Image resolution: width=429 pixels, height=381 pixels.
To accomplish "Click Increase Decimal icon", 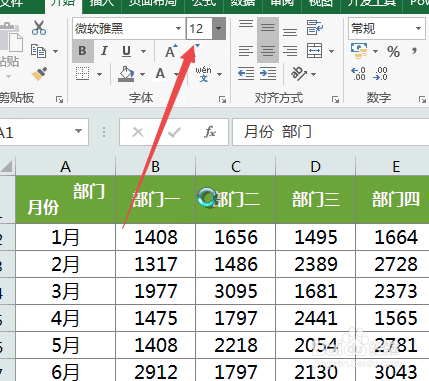I will (x=358, y=74).
